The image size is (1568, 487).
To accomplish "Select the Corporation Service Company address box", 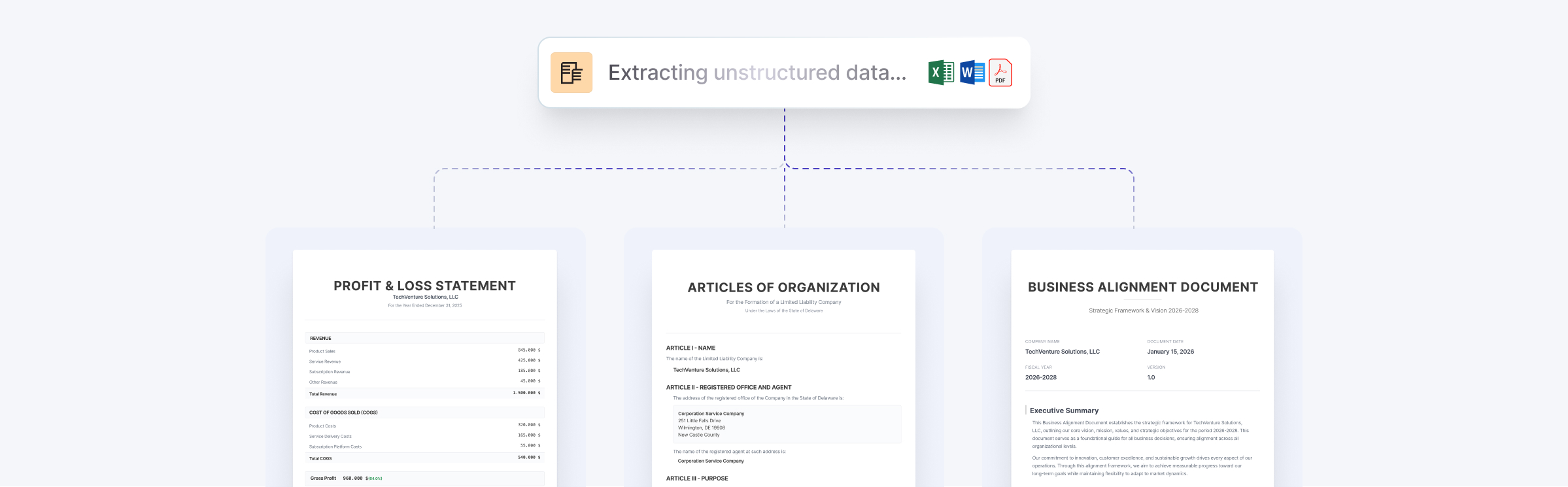I will coord(787,424).
